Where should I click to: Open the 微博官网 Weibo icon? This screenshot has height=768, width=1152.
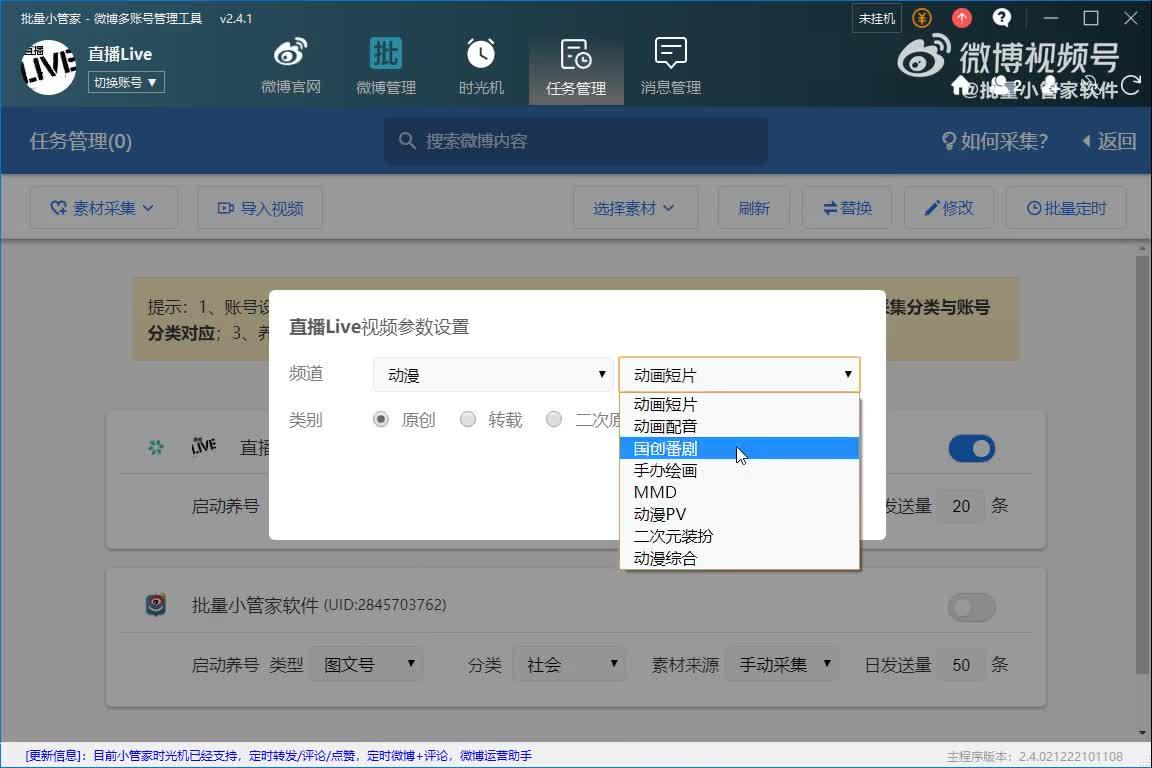[290, 67]
